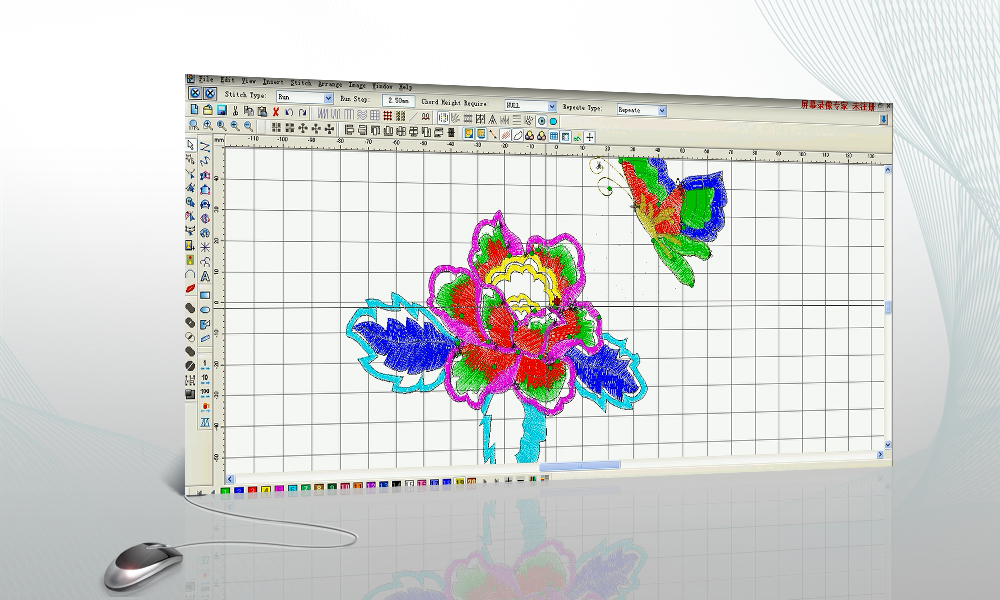Open the Chord Height Require dropdown
The width and height of the screenshot is (1000, 600).
531,105
